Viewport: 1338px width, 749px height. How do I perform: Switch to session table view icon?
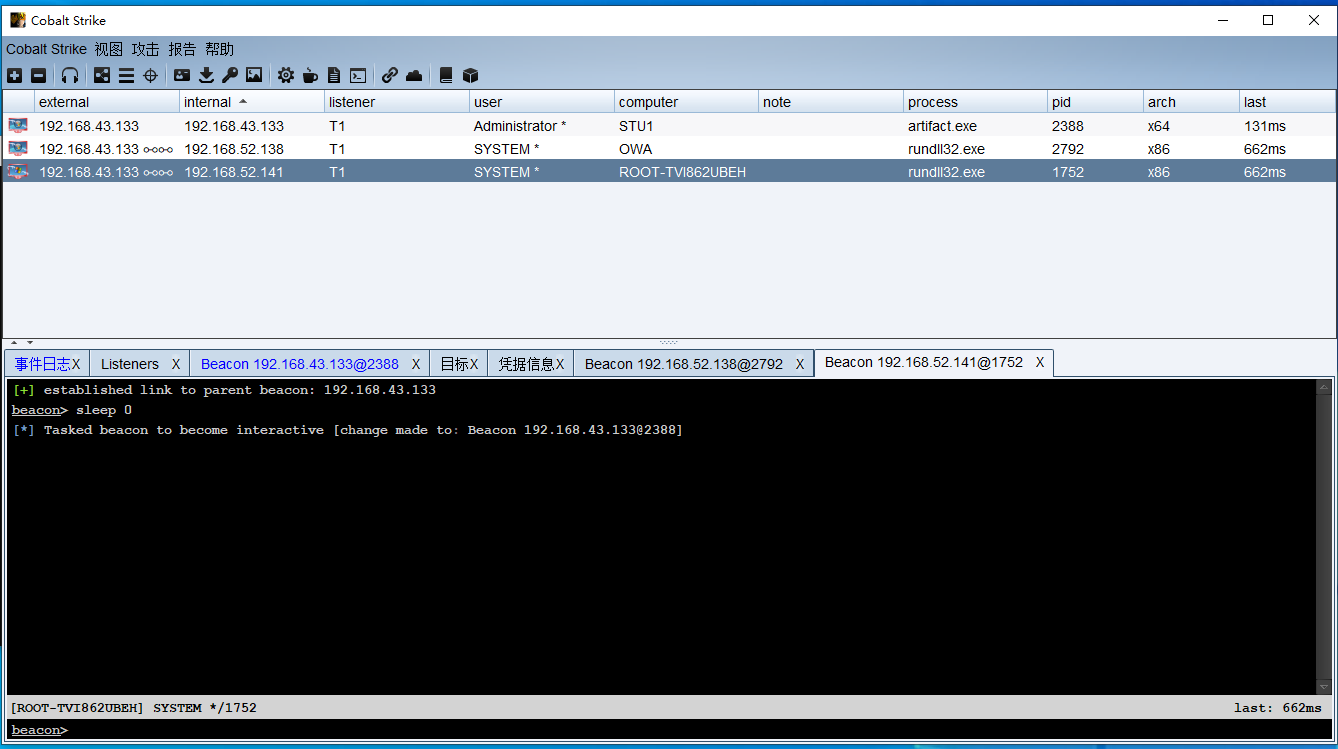tap(126, 75)
